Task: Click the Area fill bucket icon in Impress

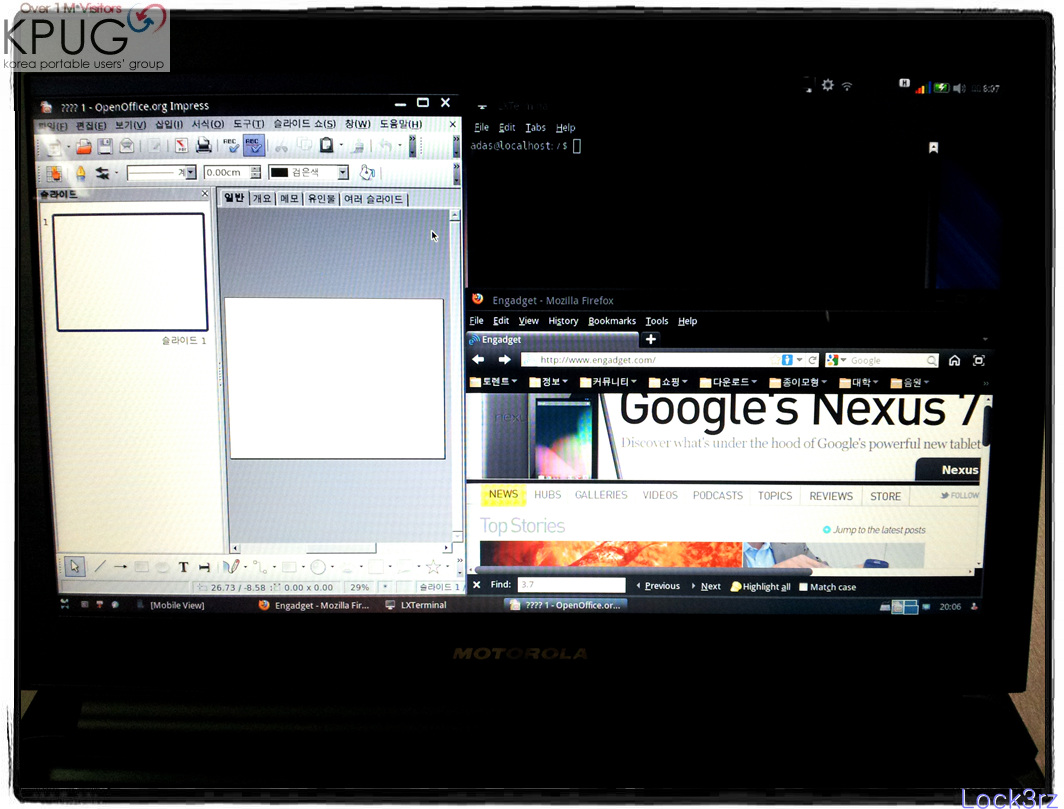Action: [x=367, y=172]
